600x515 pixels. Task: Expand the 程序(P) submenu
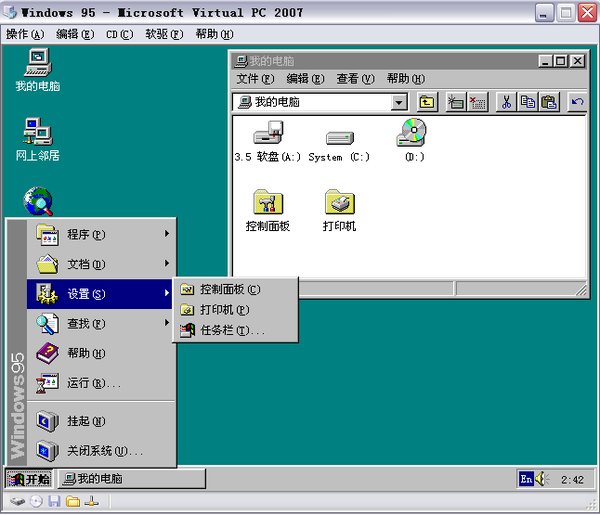101,234
